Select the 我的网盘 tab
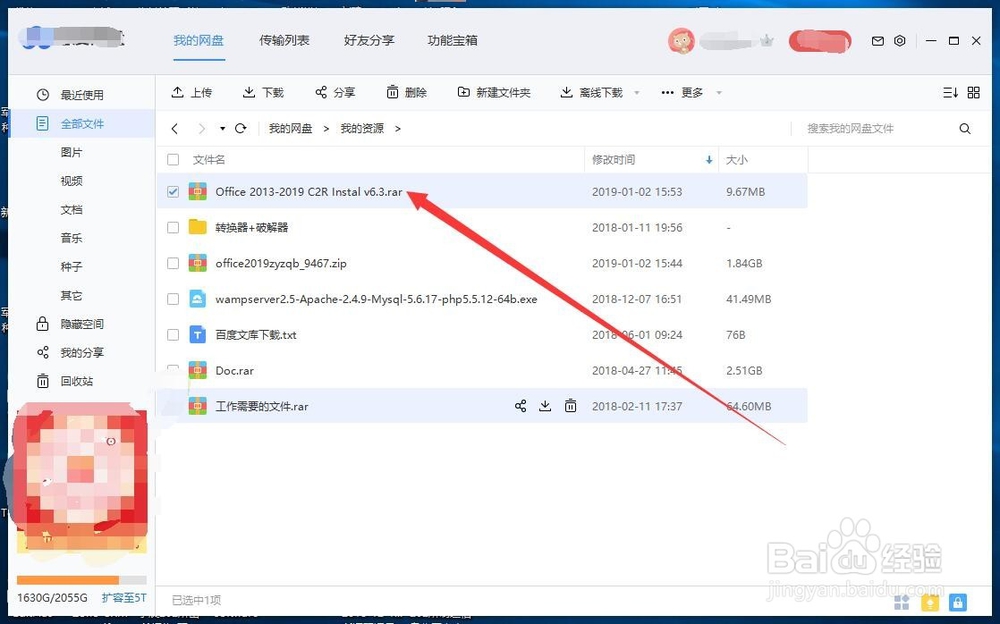 (198, 41)
